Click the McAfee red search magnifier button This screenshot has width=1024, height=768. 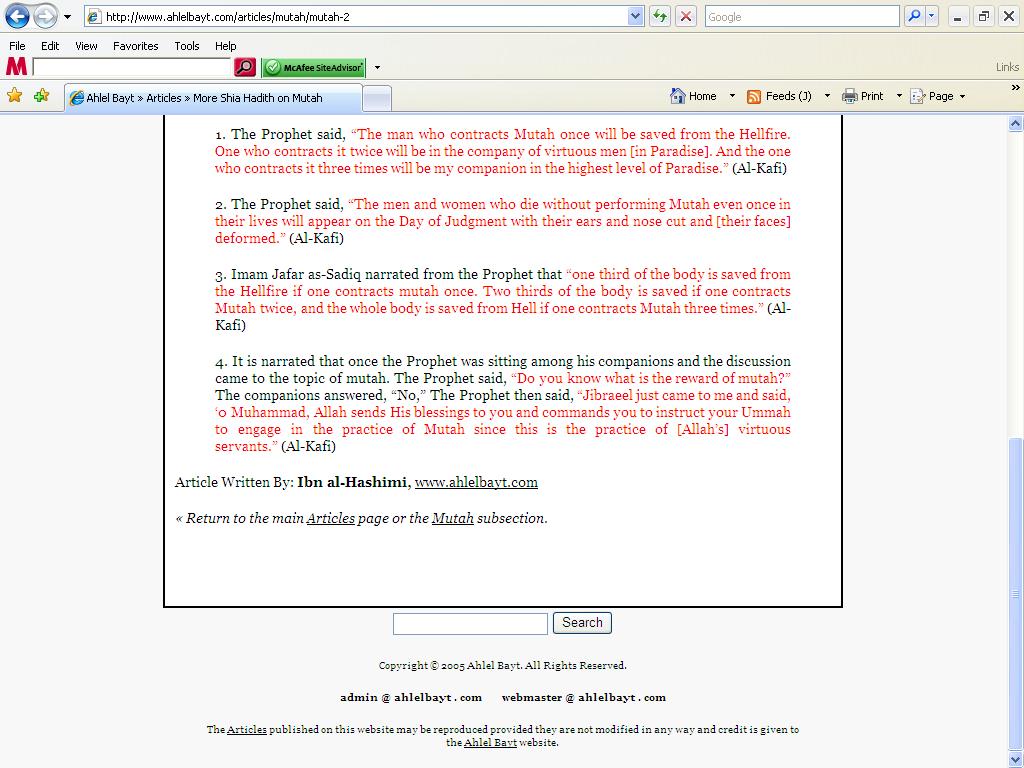pyautogui.click(x=245, y=67)
